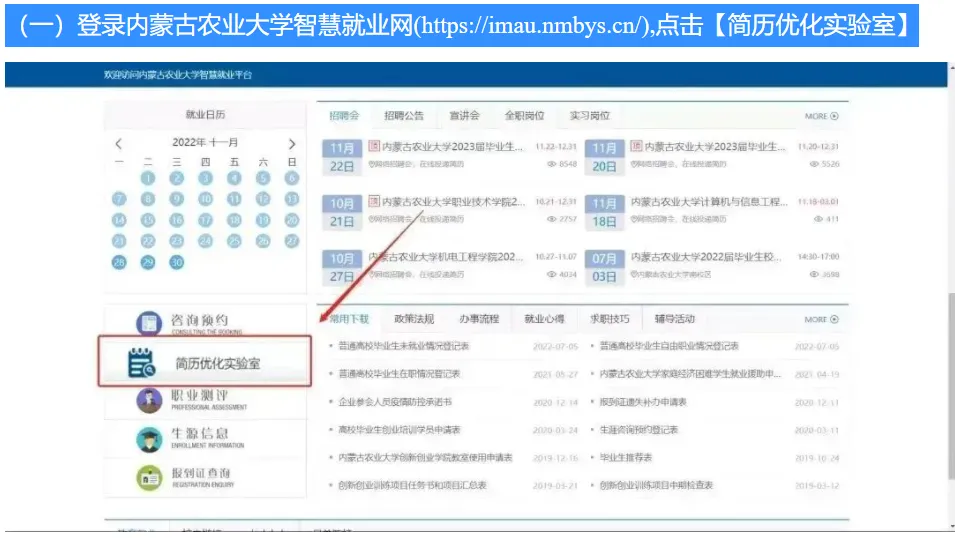The image size is (955, 538).
Task: Click the 2022年 十一月 calendar title
Action: pyautogui.click(x=205, y=143)
